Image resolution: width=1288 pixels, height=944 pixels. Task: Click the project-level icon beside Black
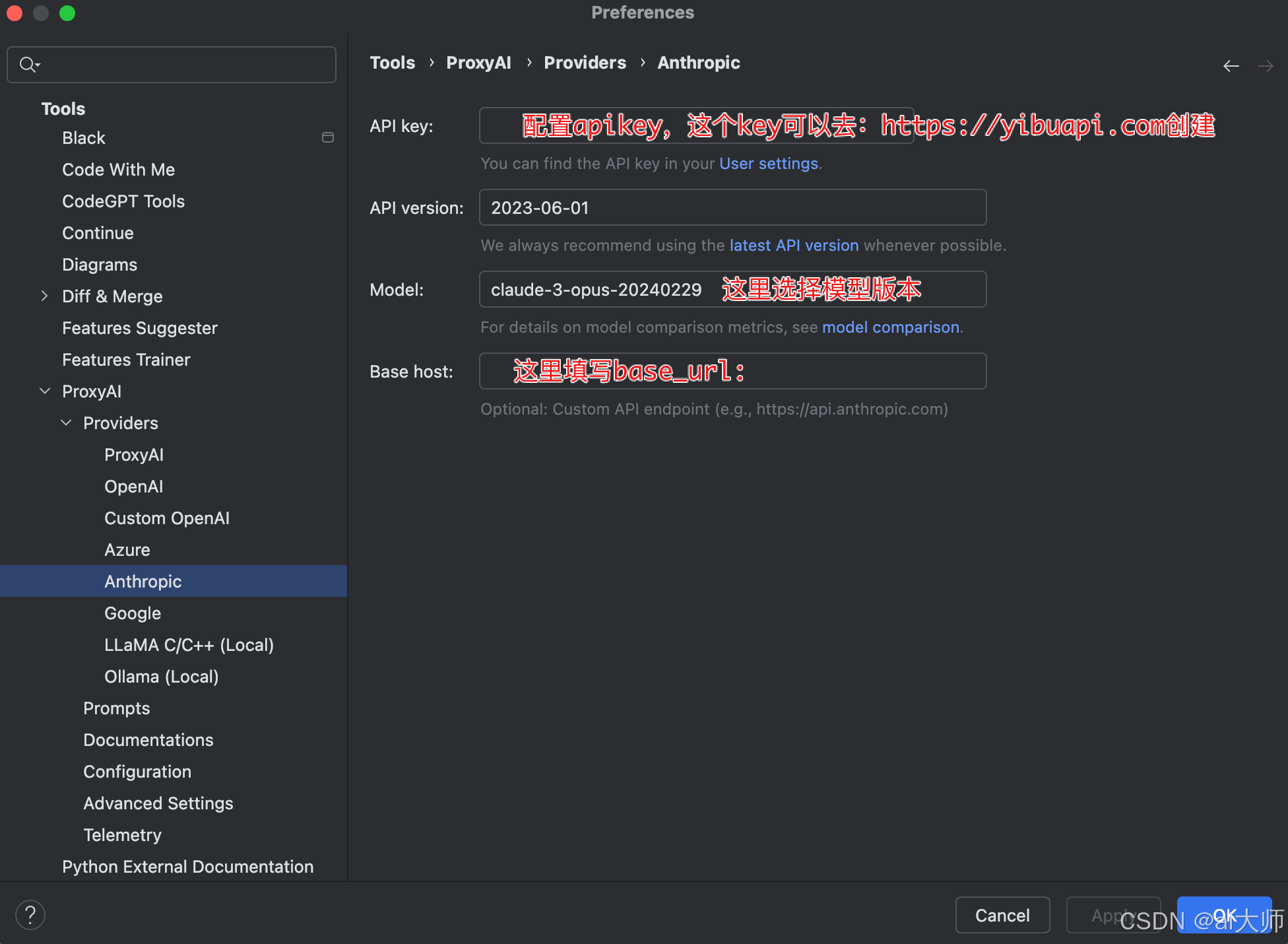tap(327, 138)
